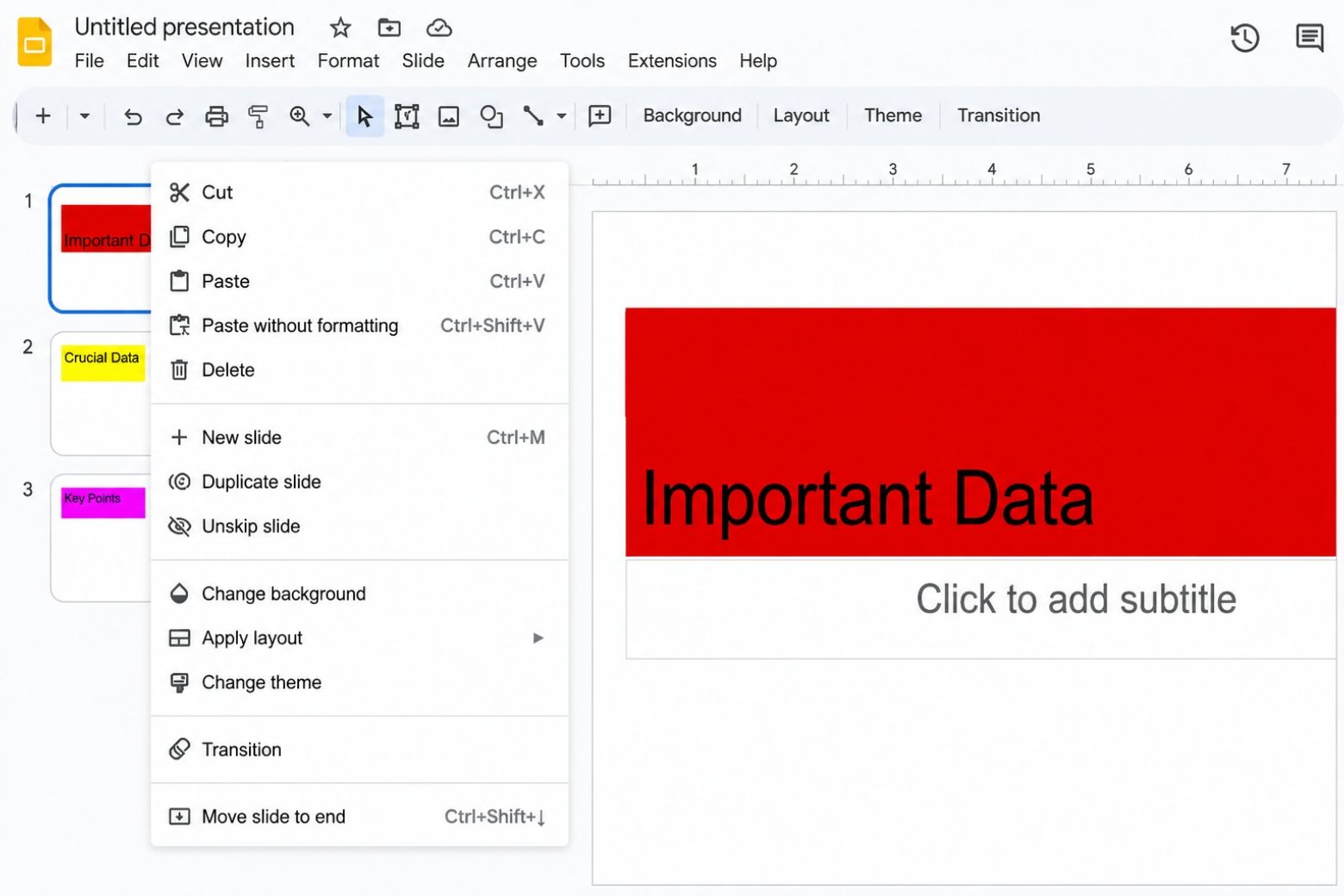Image resolution: width=1344 pixels, height=896 pixels.
Task: Select Move slide to end
Action: [359, 818]
